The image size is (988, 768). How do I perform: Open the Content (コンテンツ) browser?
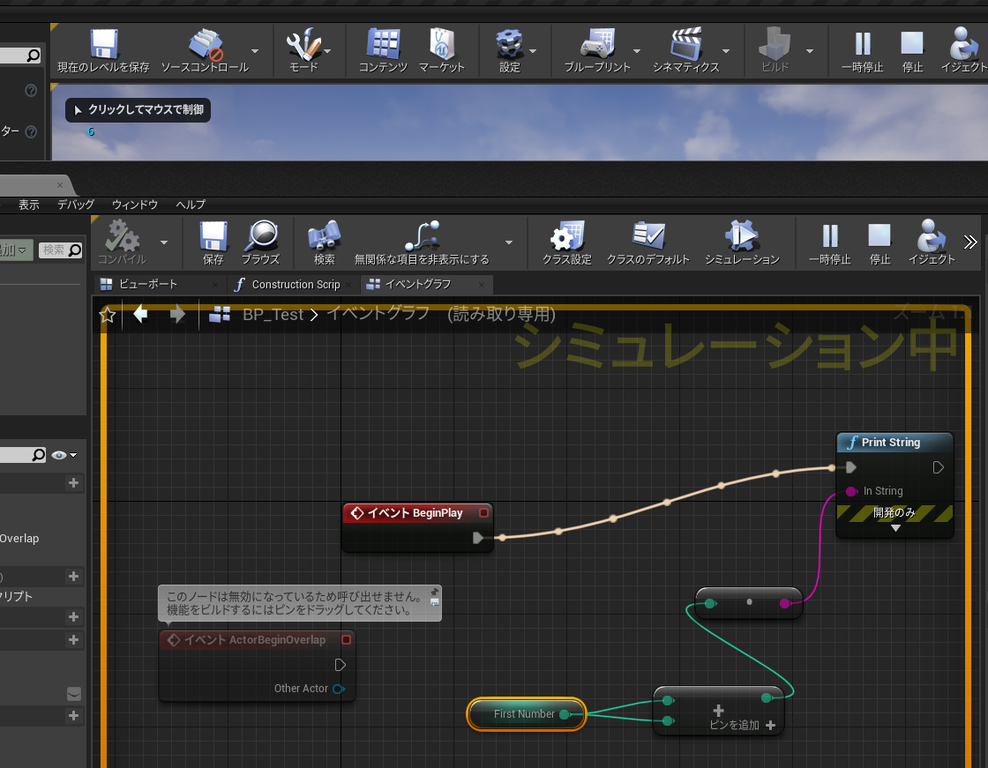pyautogui.click(x=383, y=51)
